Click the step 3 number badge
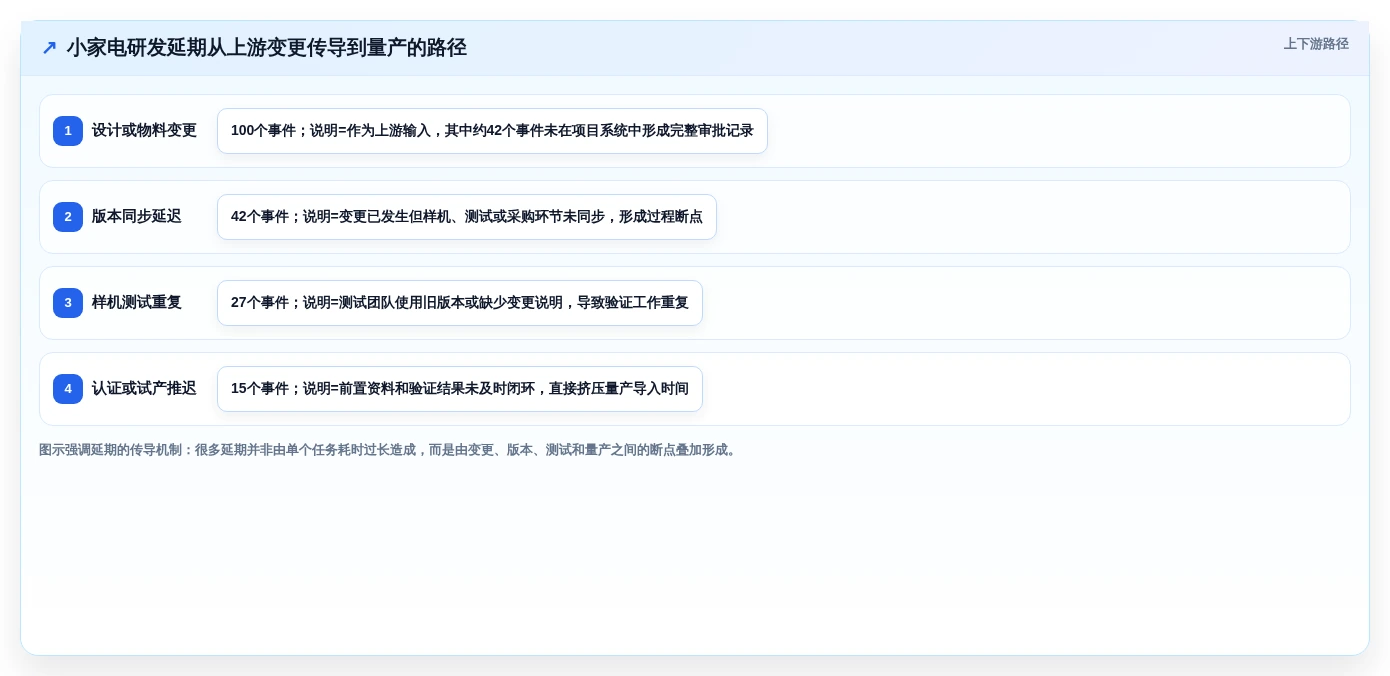This screenshot has width=1390, height=676. 68,303
